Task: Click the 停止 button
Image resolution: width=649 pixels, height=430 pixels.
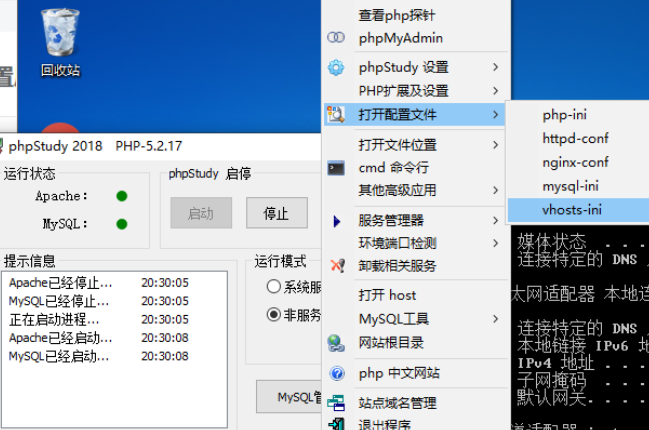Action: (x=277, y=213)
